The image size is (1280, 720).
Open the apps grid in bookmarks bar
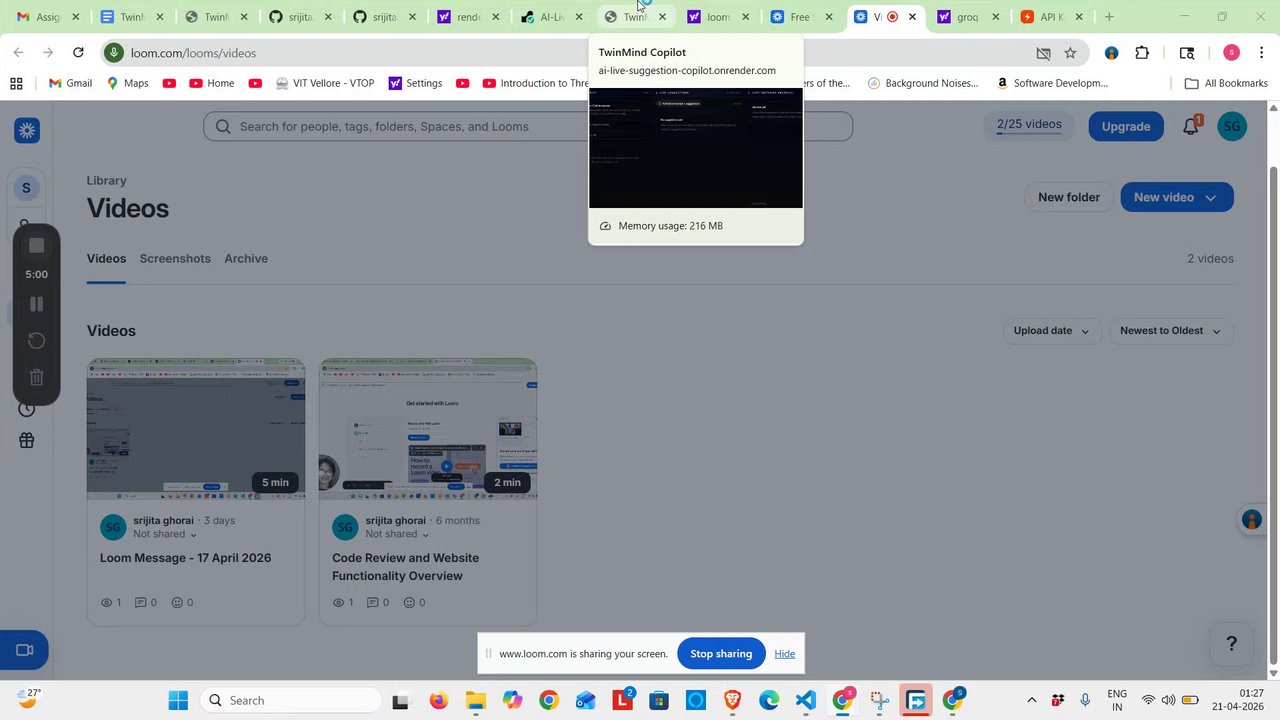(16, 83)
